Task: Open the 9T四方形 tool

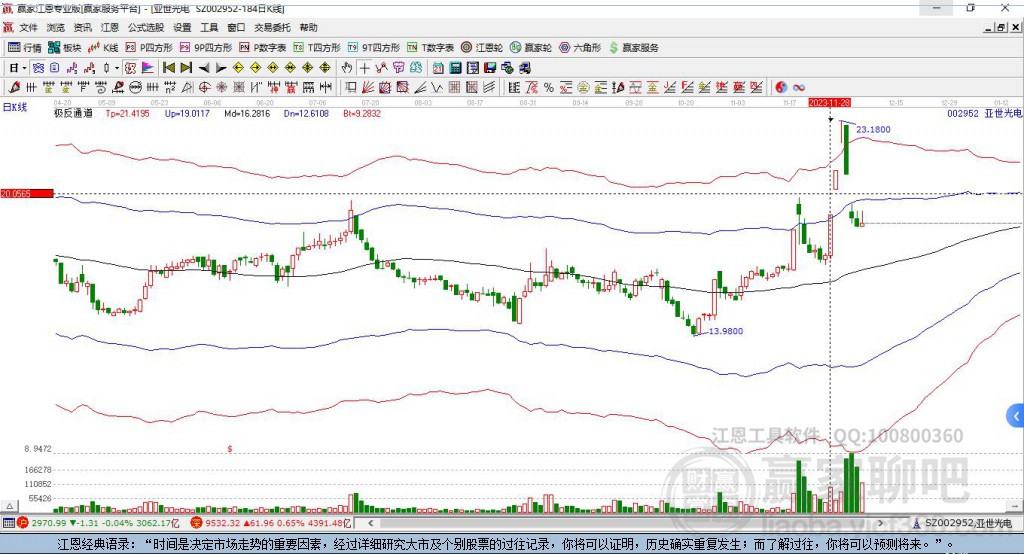Action: [373, 48]
